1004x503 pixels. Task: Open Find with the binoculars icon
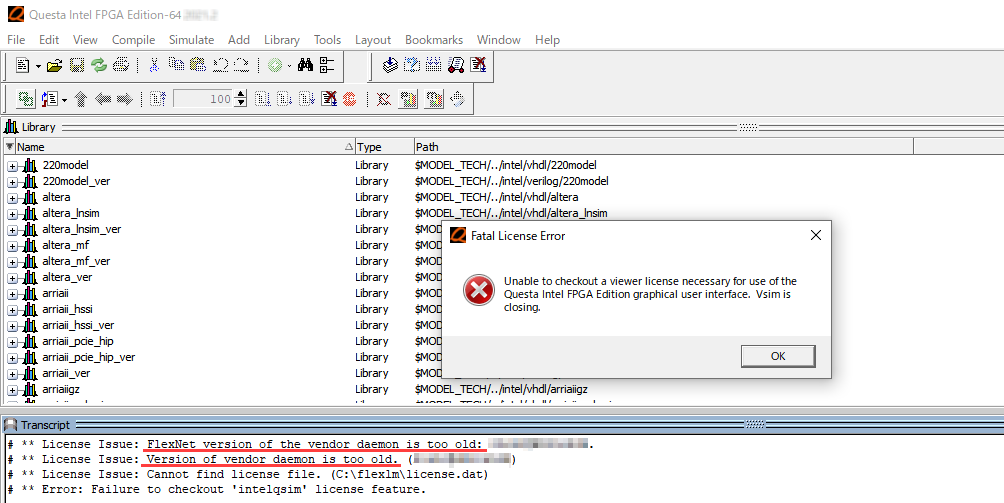[x=305, y=65]
